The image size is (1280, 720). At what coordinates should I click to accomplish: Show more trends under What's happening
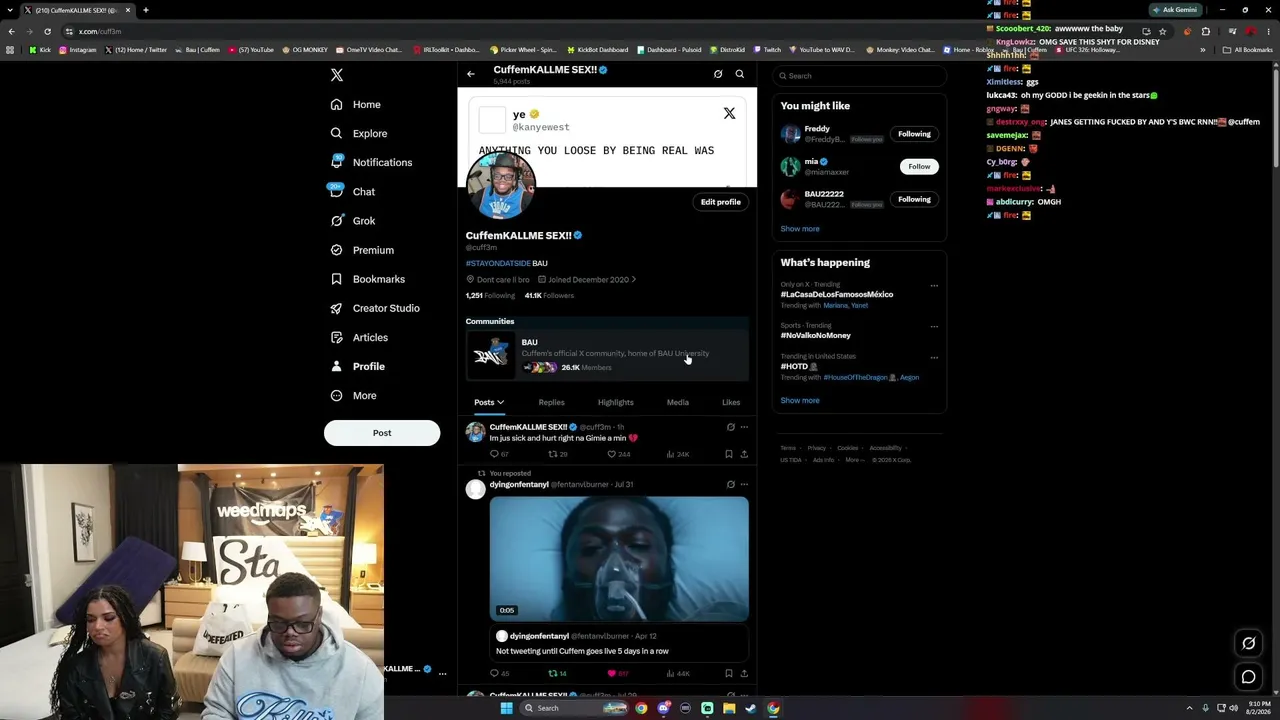click(800, 401)
